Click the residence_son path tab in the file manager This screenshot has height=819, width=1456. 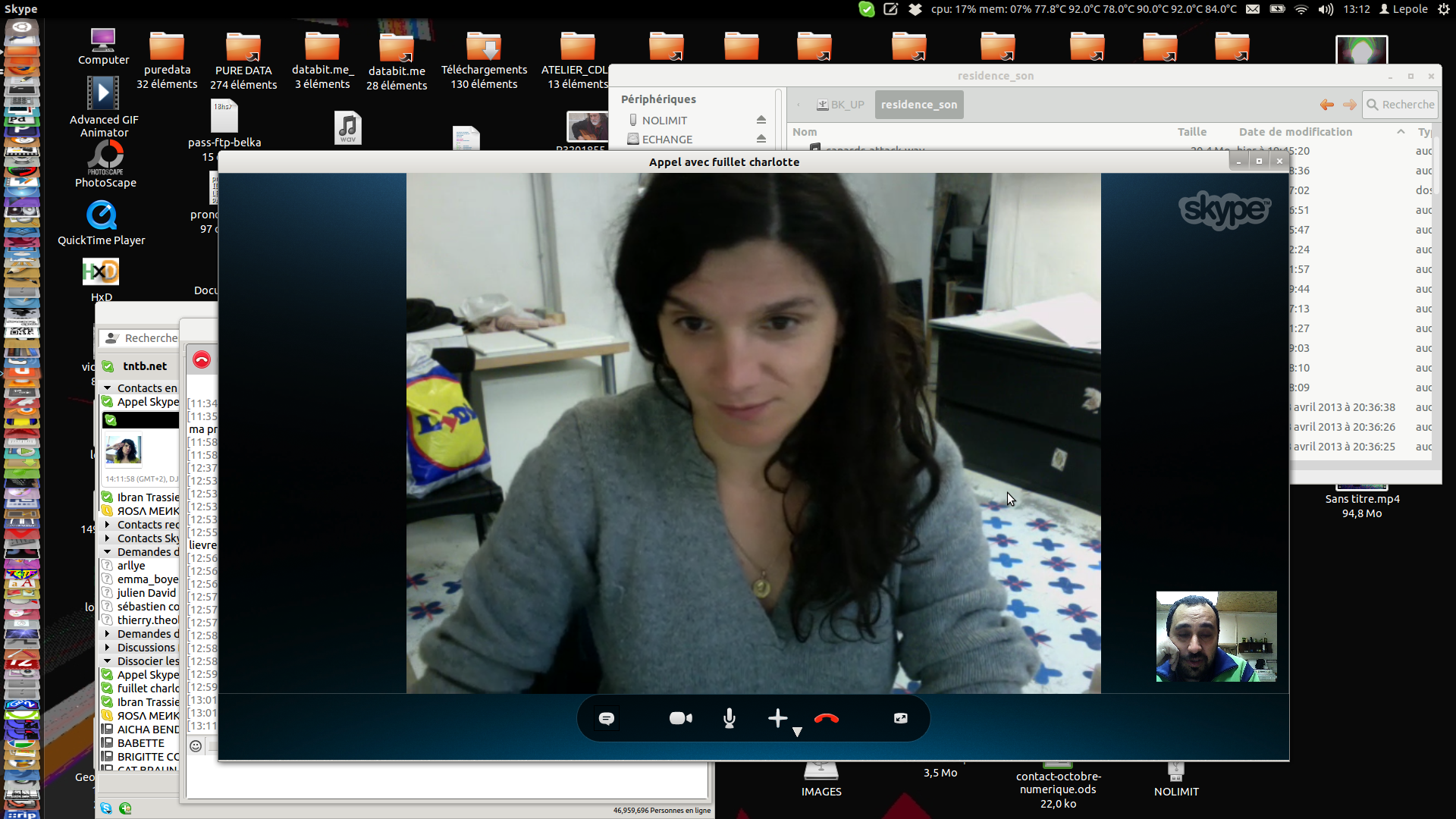coord(918,105)
